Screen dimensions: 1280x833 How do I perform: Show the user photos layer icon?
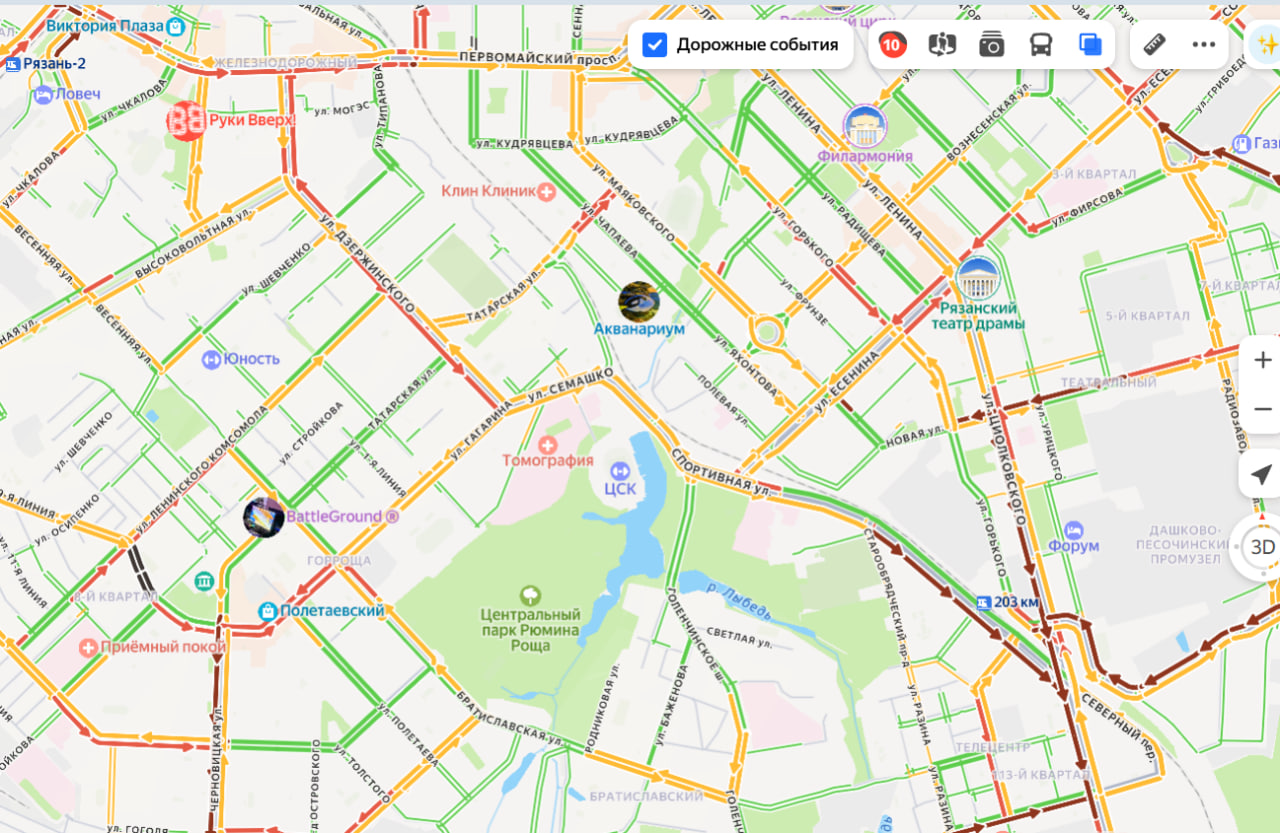pyautogui.click(x=992, y=45)
